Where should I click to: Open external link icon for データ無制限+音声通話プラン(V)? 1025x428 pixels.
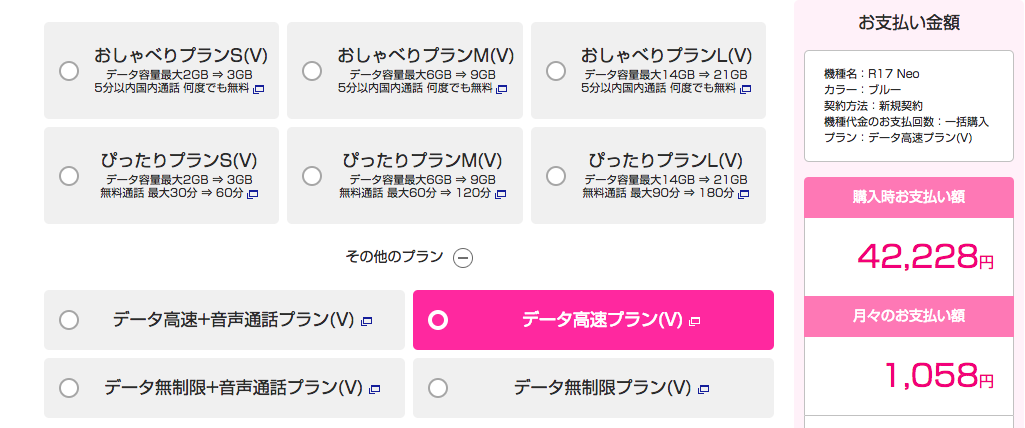375,388
